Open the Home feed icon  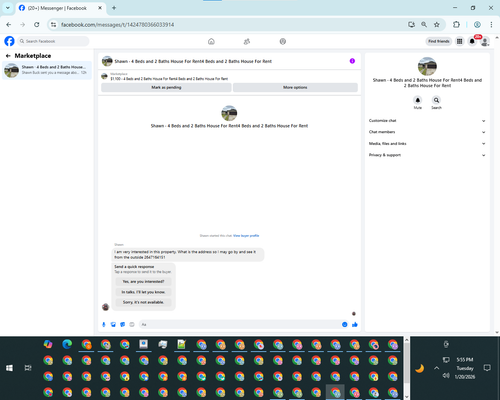click(211, 41)
